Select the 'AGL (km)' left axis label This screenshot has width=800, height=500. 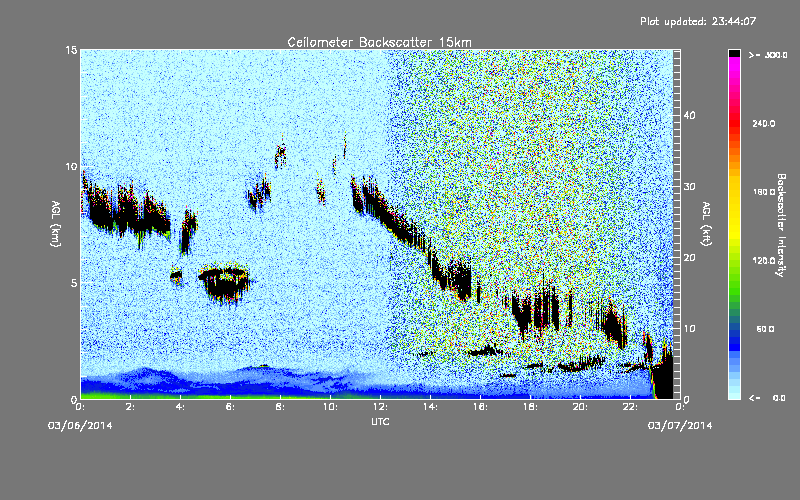[56, 224]
